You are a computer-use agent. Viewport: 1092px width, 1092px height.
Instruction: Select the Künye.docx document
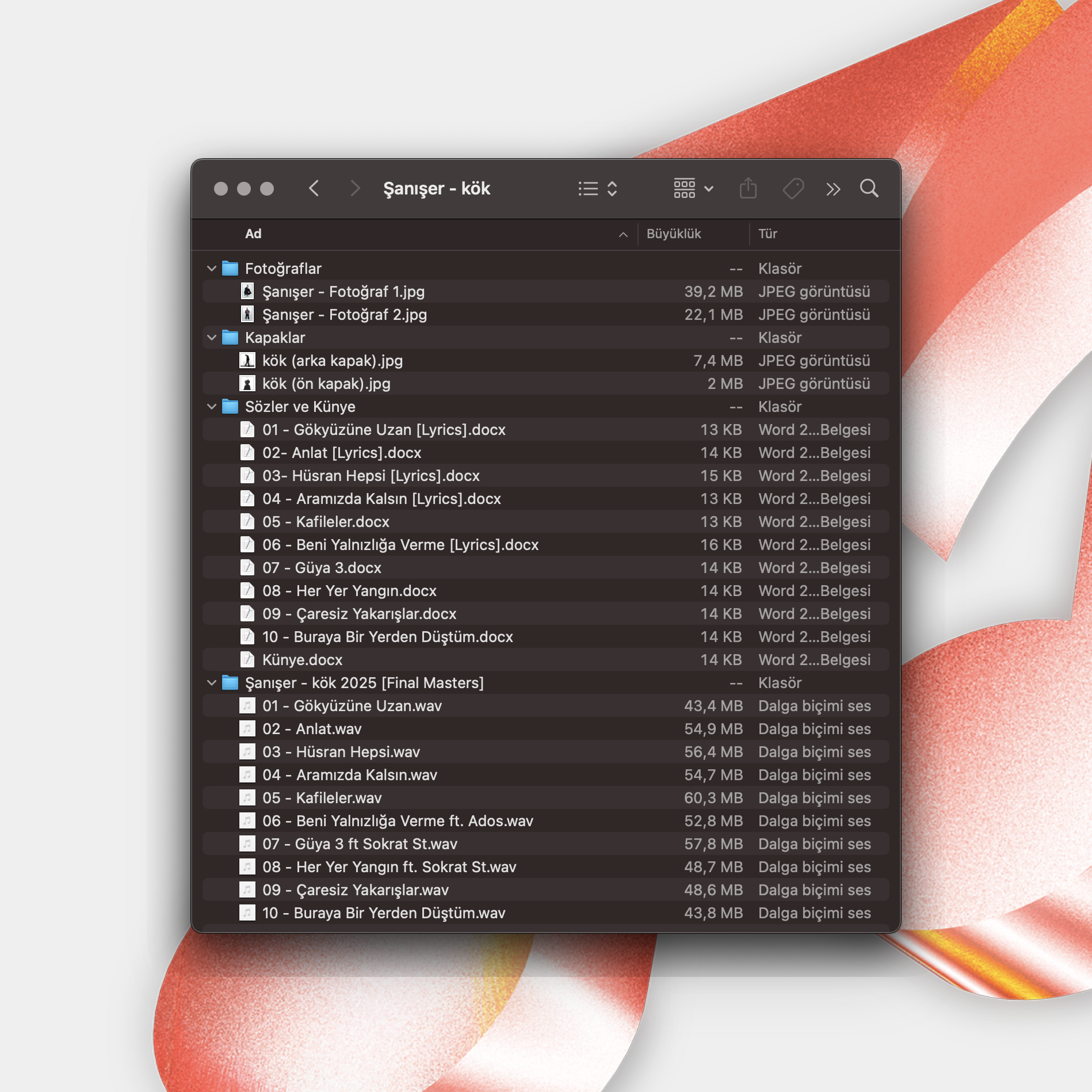[302, 660]
